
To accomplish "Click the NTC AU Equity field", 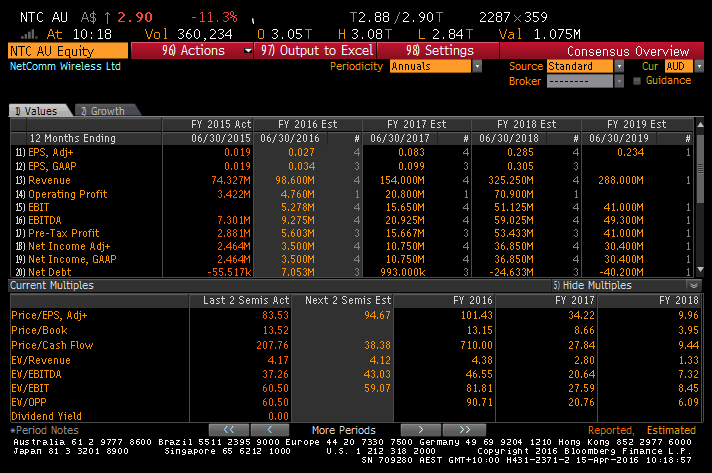I will pyautogui.click(x=68, y=51).
